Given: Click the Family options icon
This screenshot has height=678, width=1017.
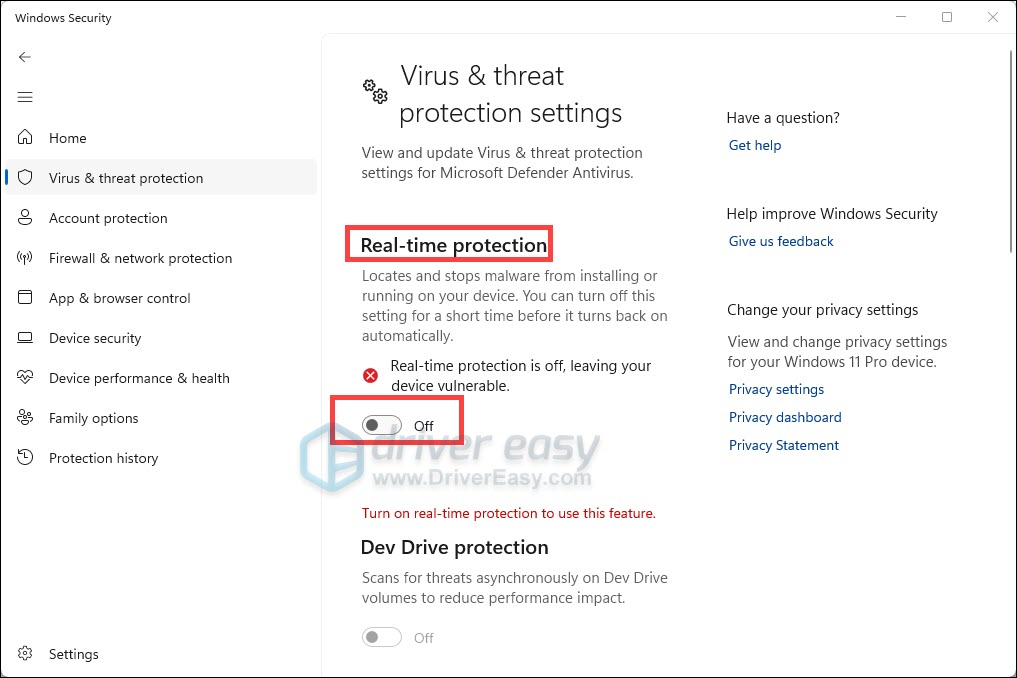Looking at the screenshot, I should click(x=26, y=418).
